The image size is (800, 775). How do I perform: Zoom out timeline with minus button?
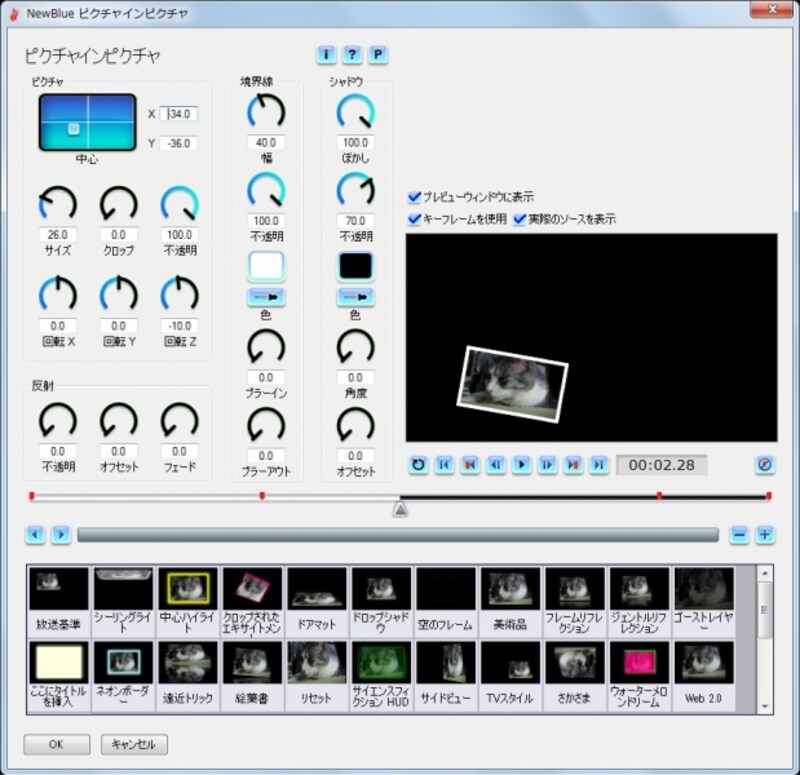[739, 534]
